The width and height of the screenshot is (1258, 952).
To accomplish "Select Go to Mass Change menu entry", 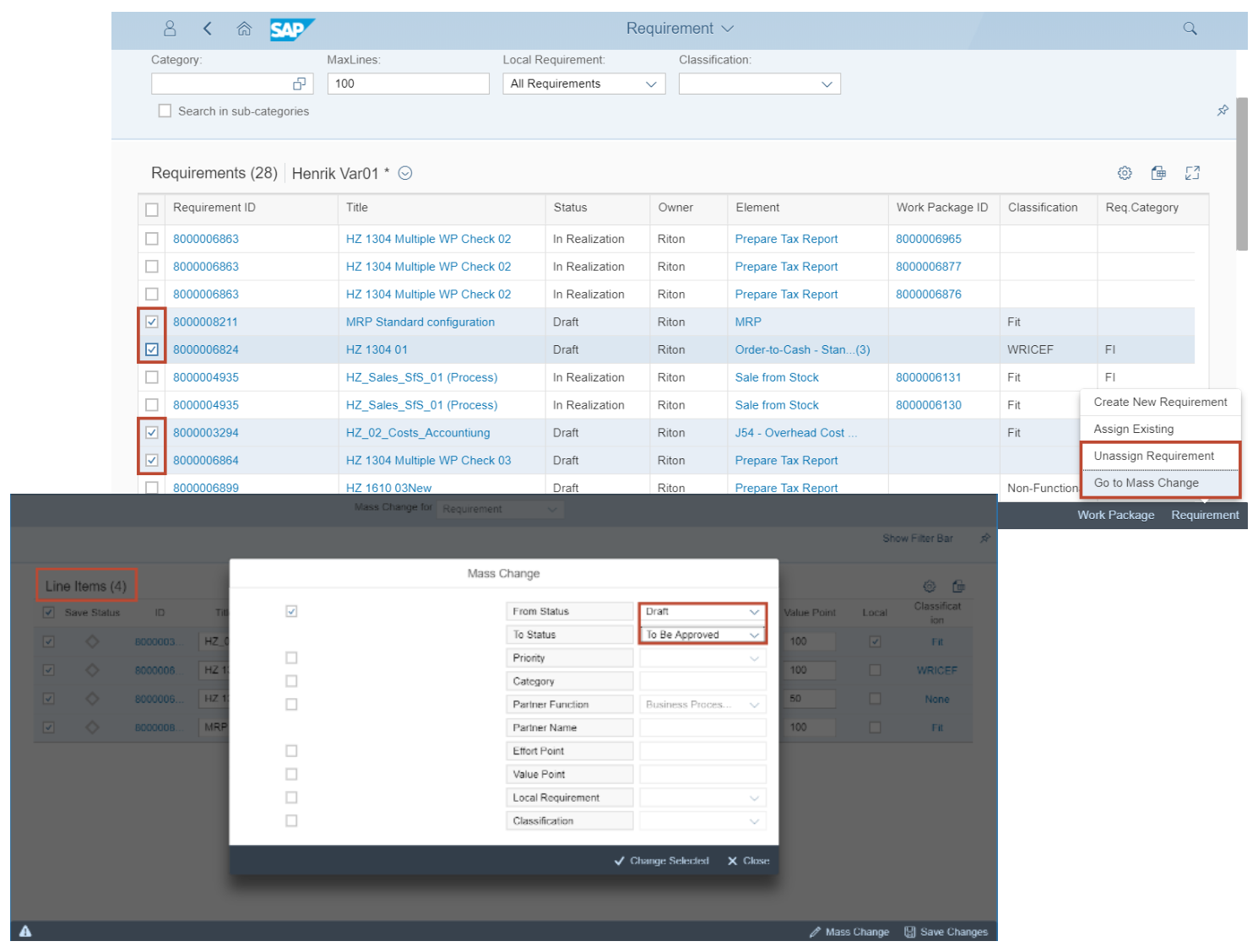I will [x=1146, y=482].
